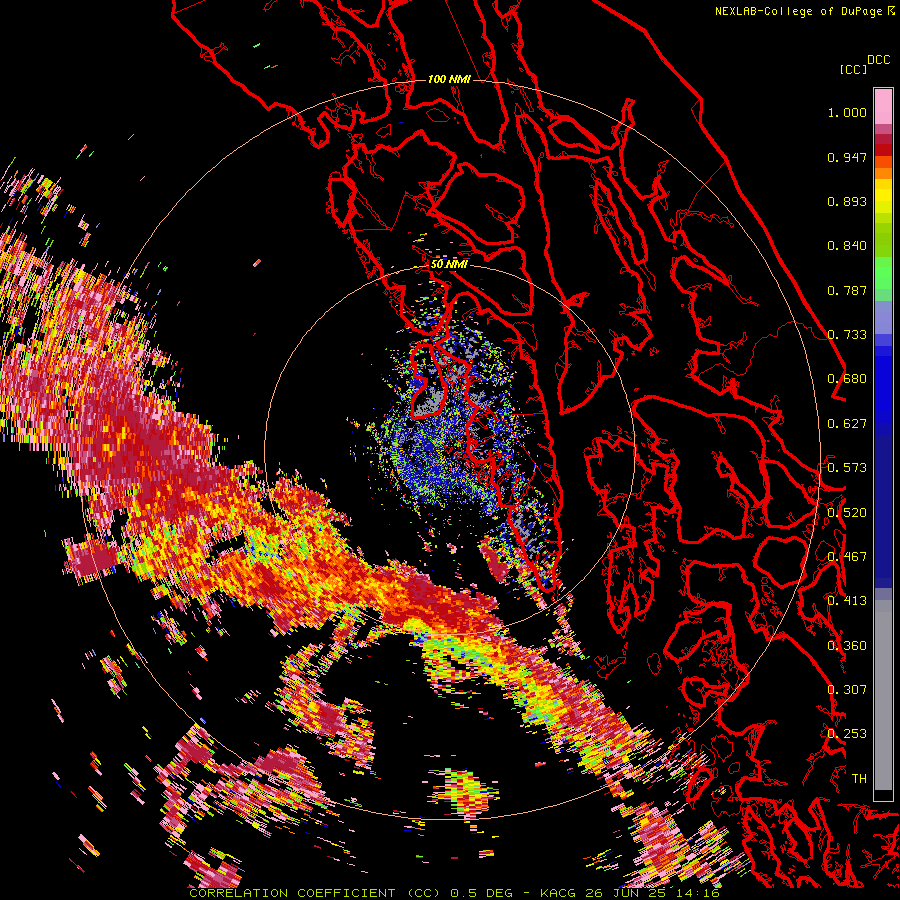The height and width of the screenshot is (900, 900).
Task: Pick the gray lower color bar segment
Action: coord(883,695)
